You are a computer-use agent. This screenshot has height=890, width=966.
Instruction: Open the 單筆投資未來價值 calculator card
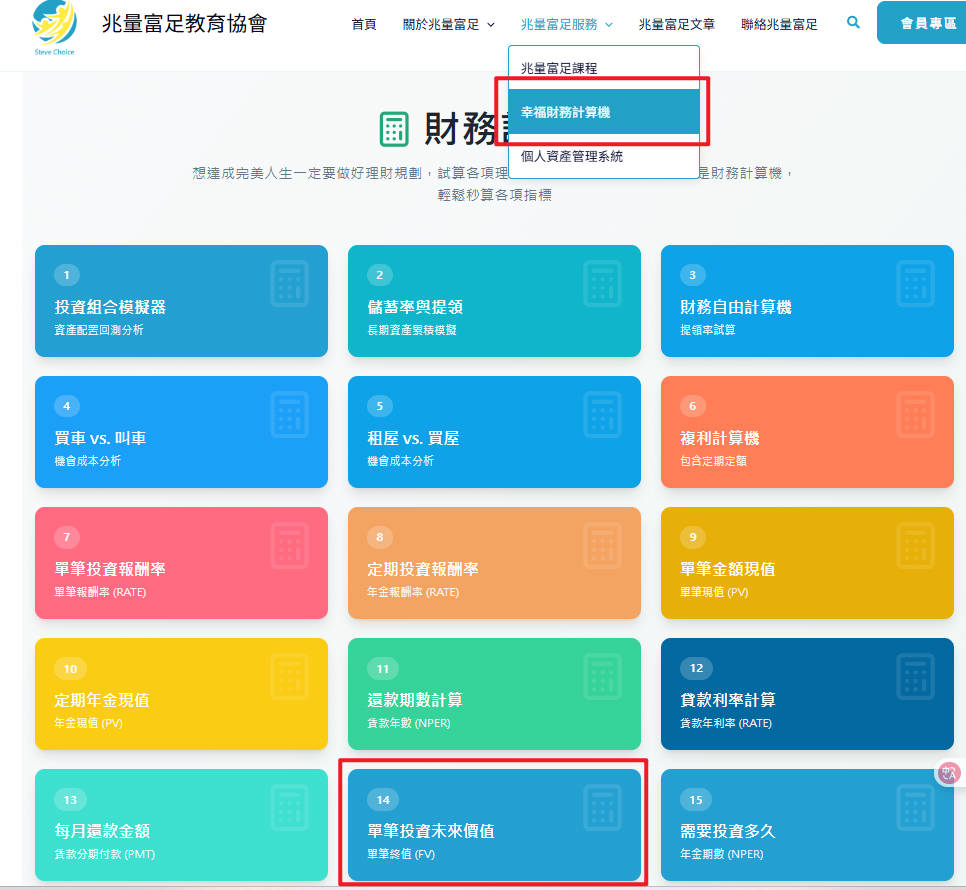pos(494,825)
